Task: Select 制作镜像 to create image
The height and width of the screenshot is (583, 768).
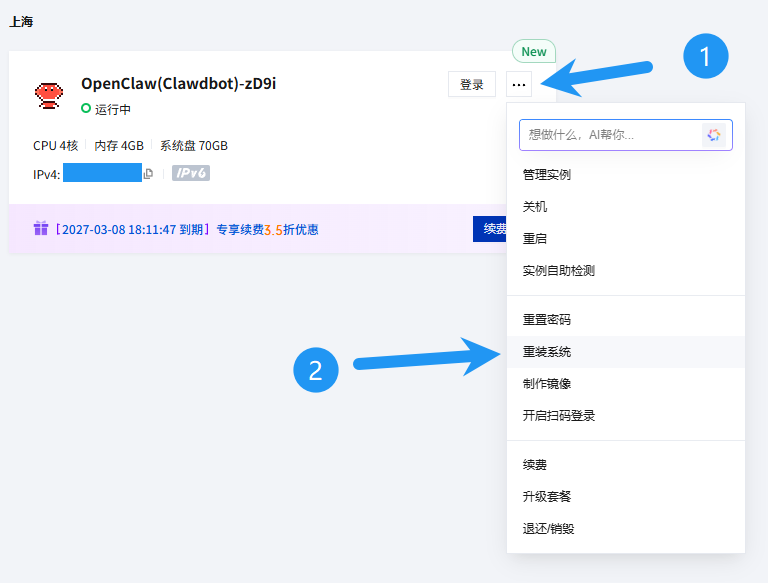Action: point(547,384)
